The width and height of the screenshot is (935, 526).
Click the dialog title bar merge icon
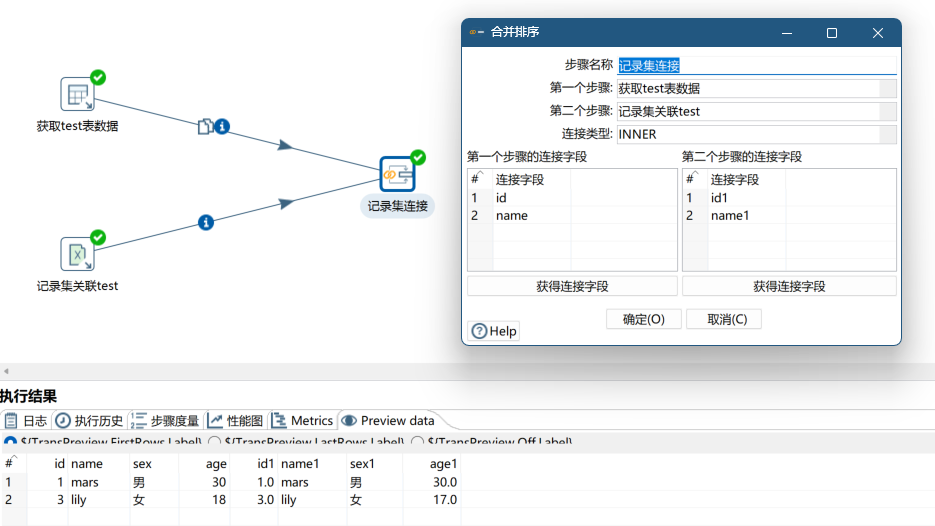click(x=474, y=33)
